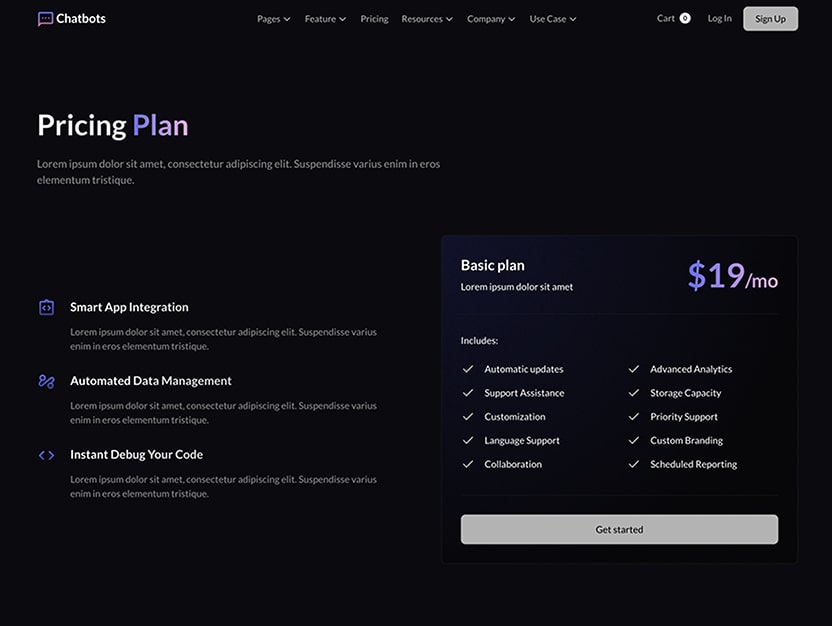Screen dimensions: 832x626
Task: Expand the Pages dropdown
Action: [x=273, y=18]
